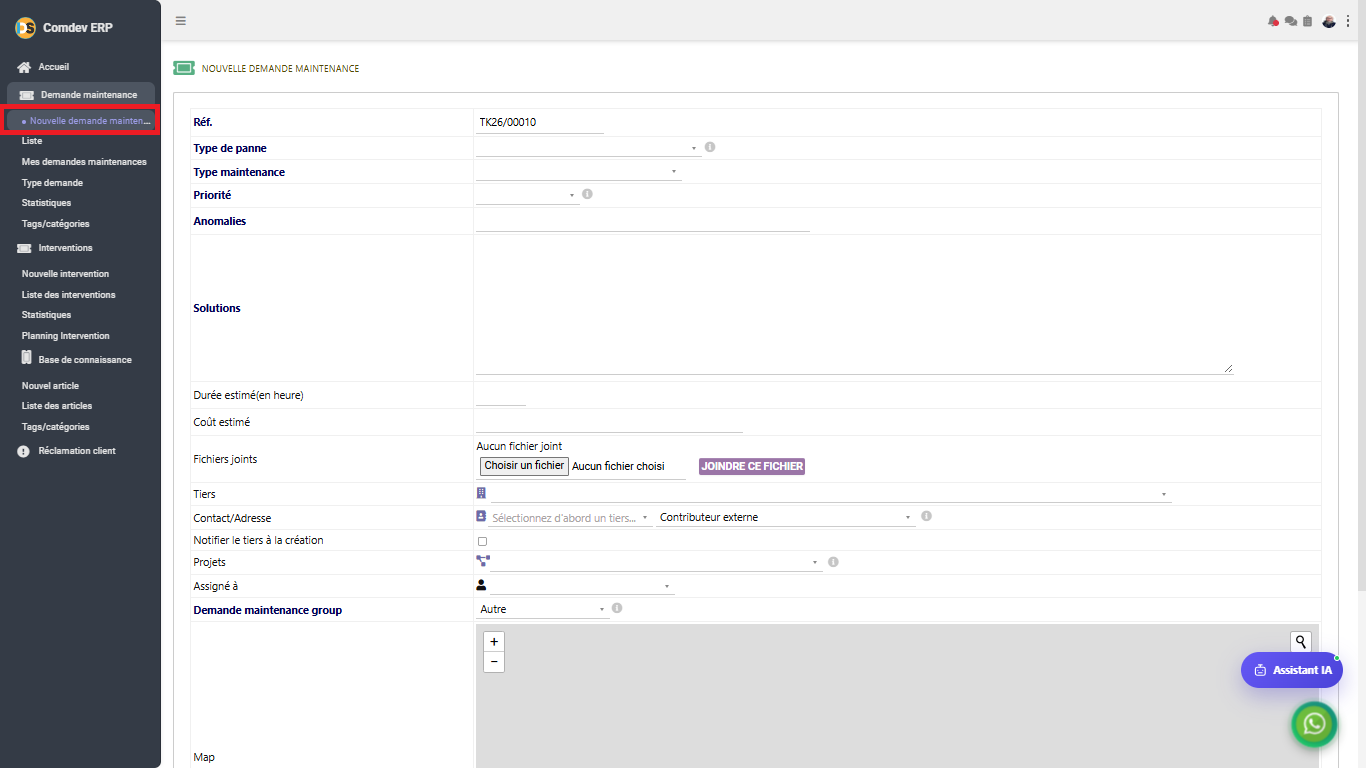This screenshot has height=768, width=1366.
Task: Enable Notifier le tiers à la création checkbox
Action: tap(482, 541)
